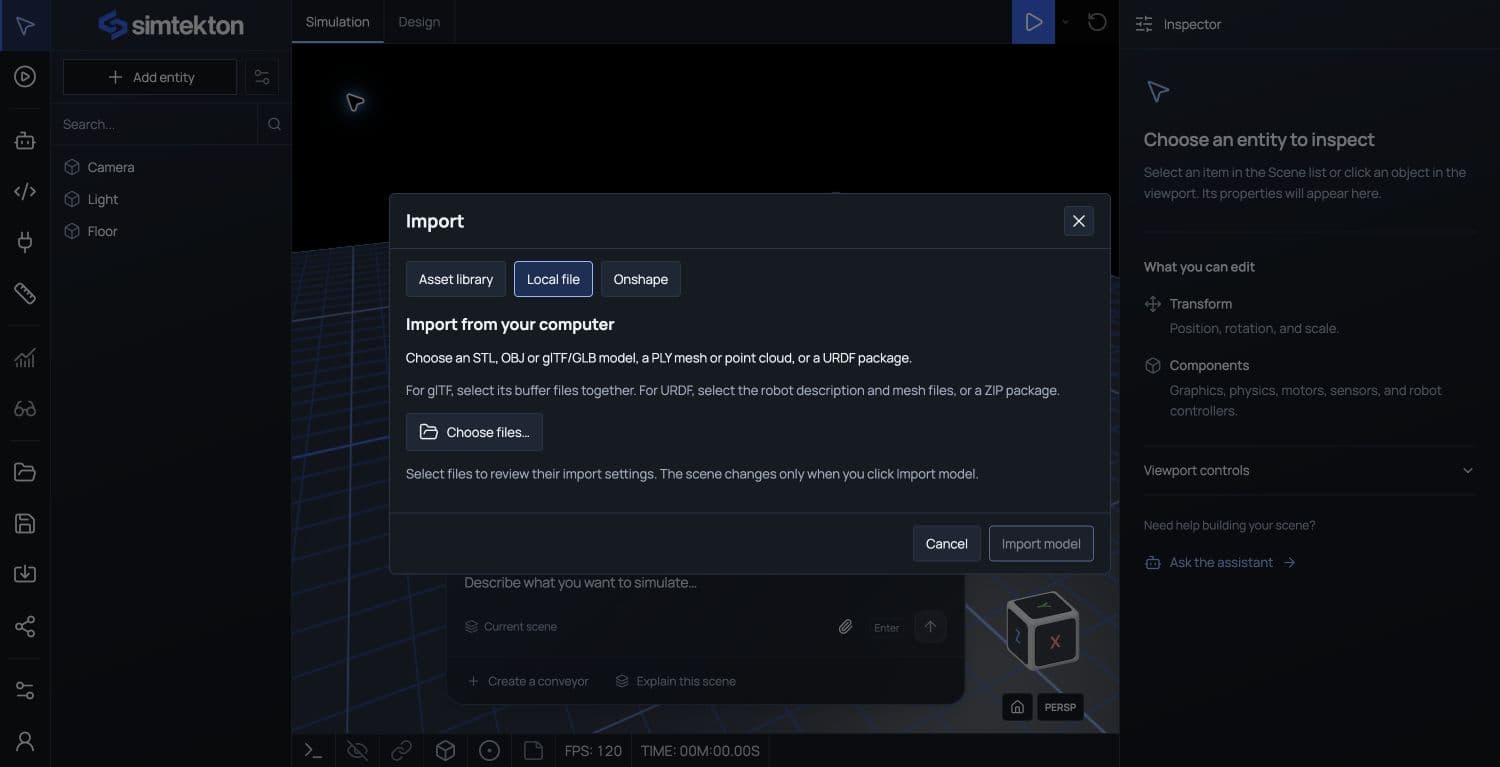
Task: Select the cursor pointer tool in left sidebar
Action: 25,25
